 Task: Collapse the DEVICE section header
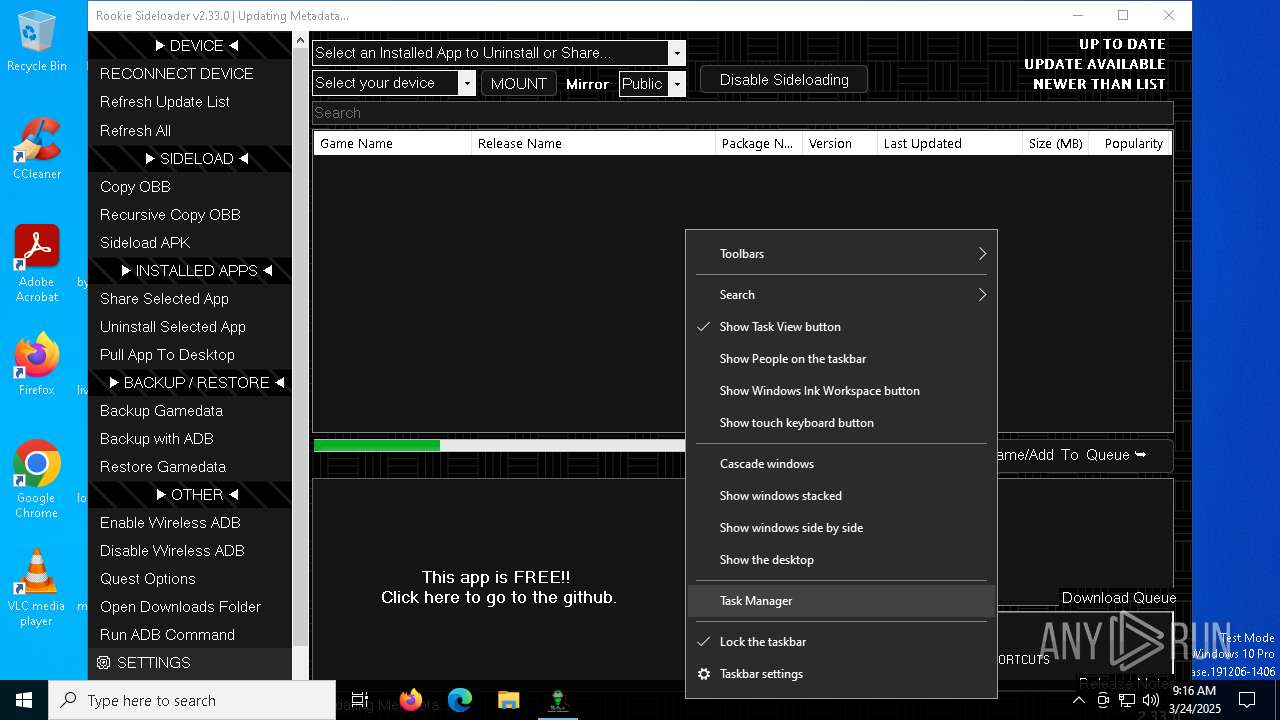point(190,46)
